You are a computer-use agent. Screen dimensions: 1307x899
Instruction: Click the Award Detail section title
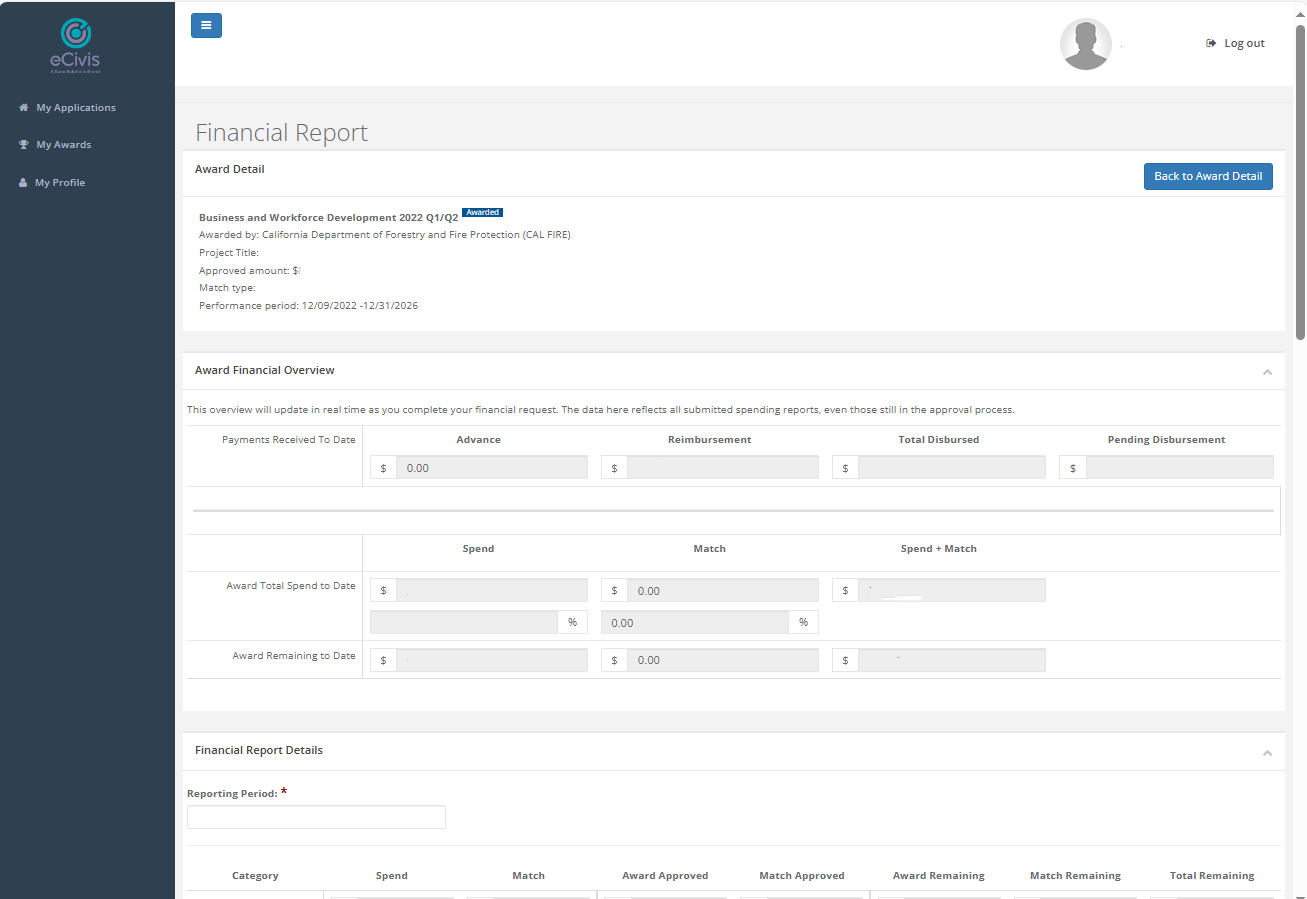(230, 170)
